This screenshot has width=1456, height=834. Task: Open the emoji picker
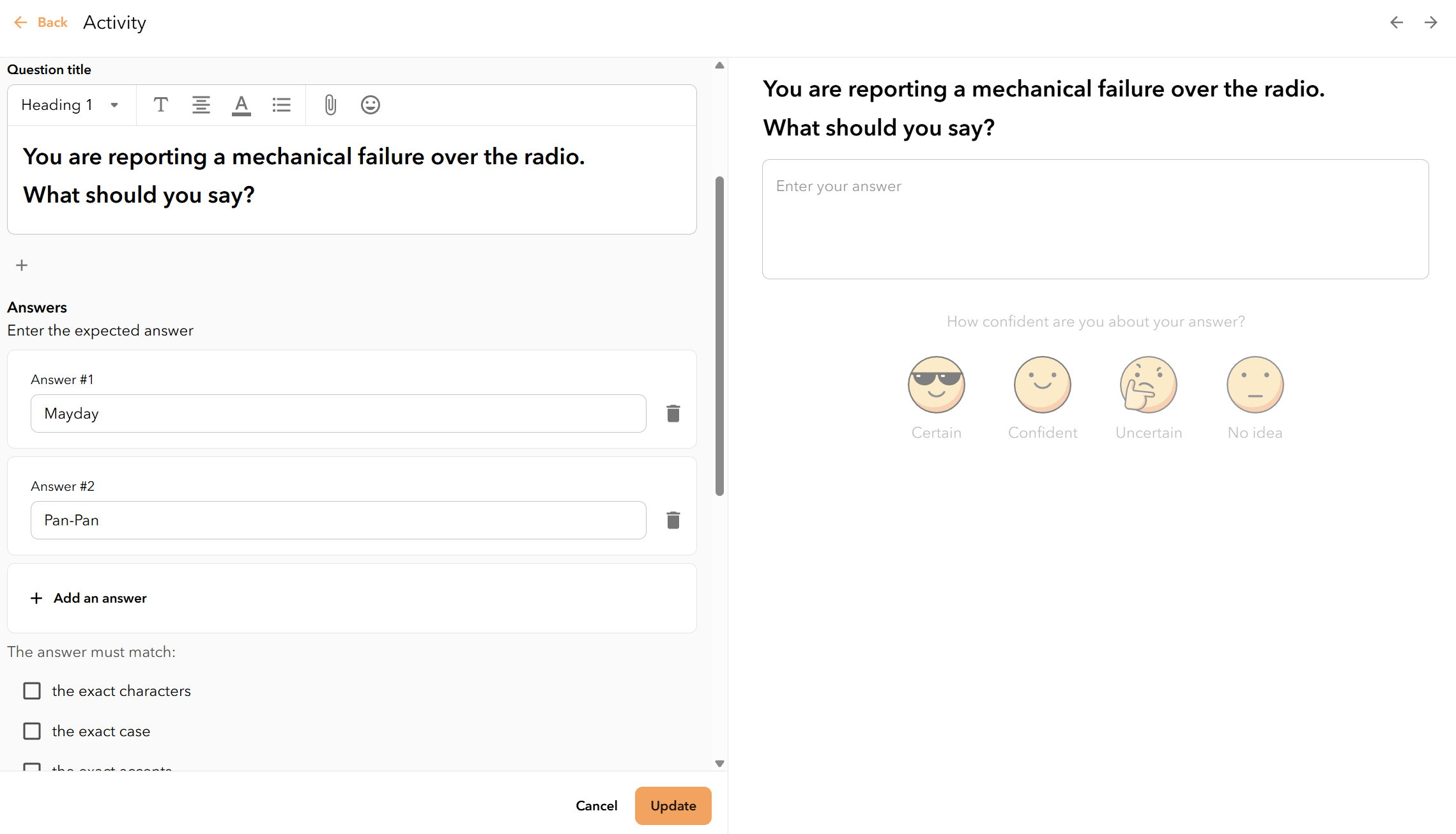point(371,105)
